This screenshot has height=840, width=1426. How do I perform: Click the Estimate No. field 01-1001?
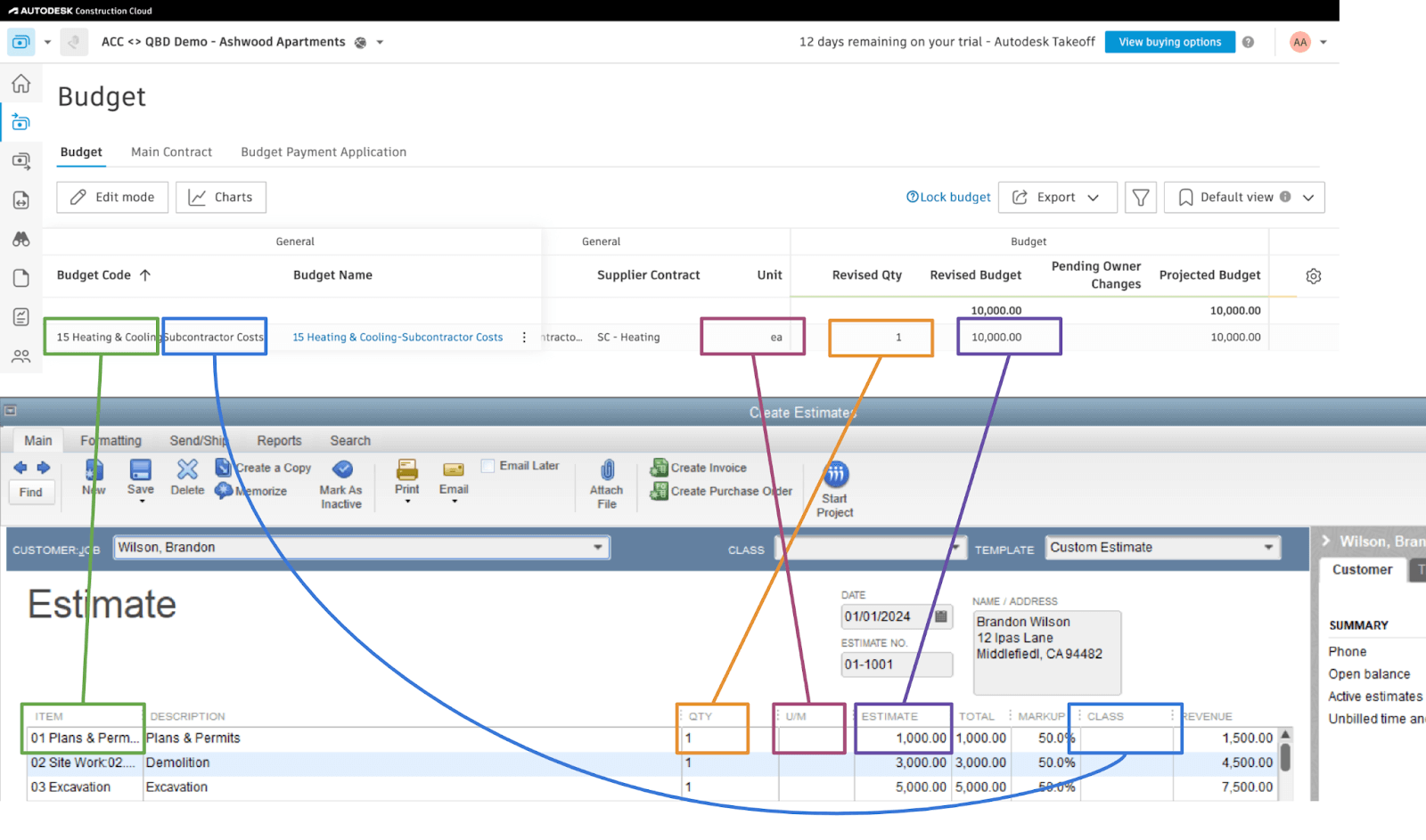pos(897,665)
